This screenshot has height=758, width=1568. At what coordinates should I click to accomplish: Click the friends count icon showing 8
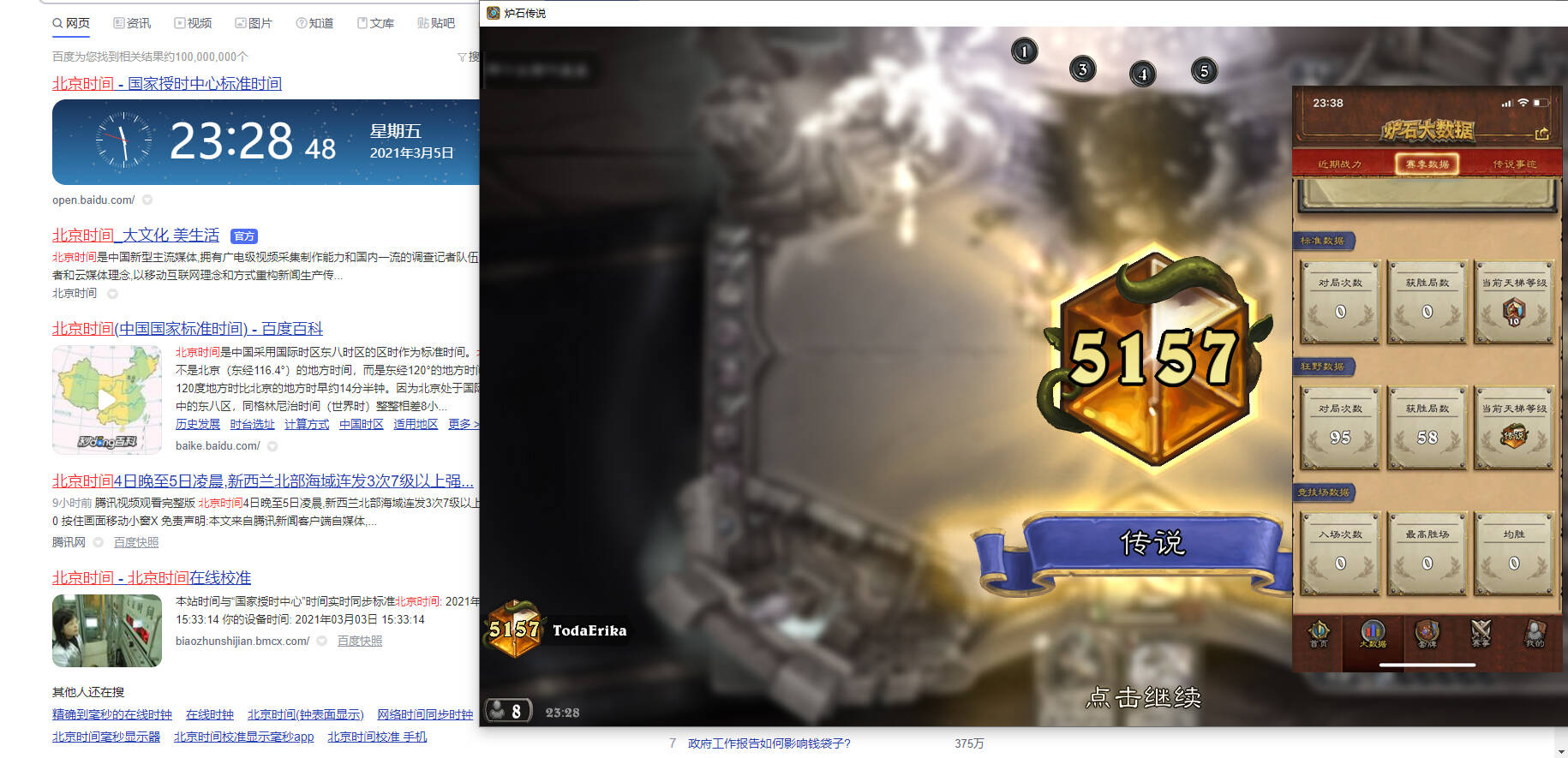(507, 711)
